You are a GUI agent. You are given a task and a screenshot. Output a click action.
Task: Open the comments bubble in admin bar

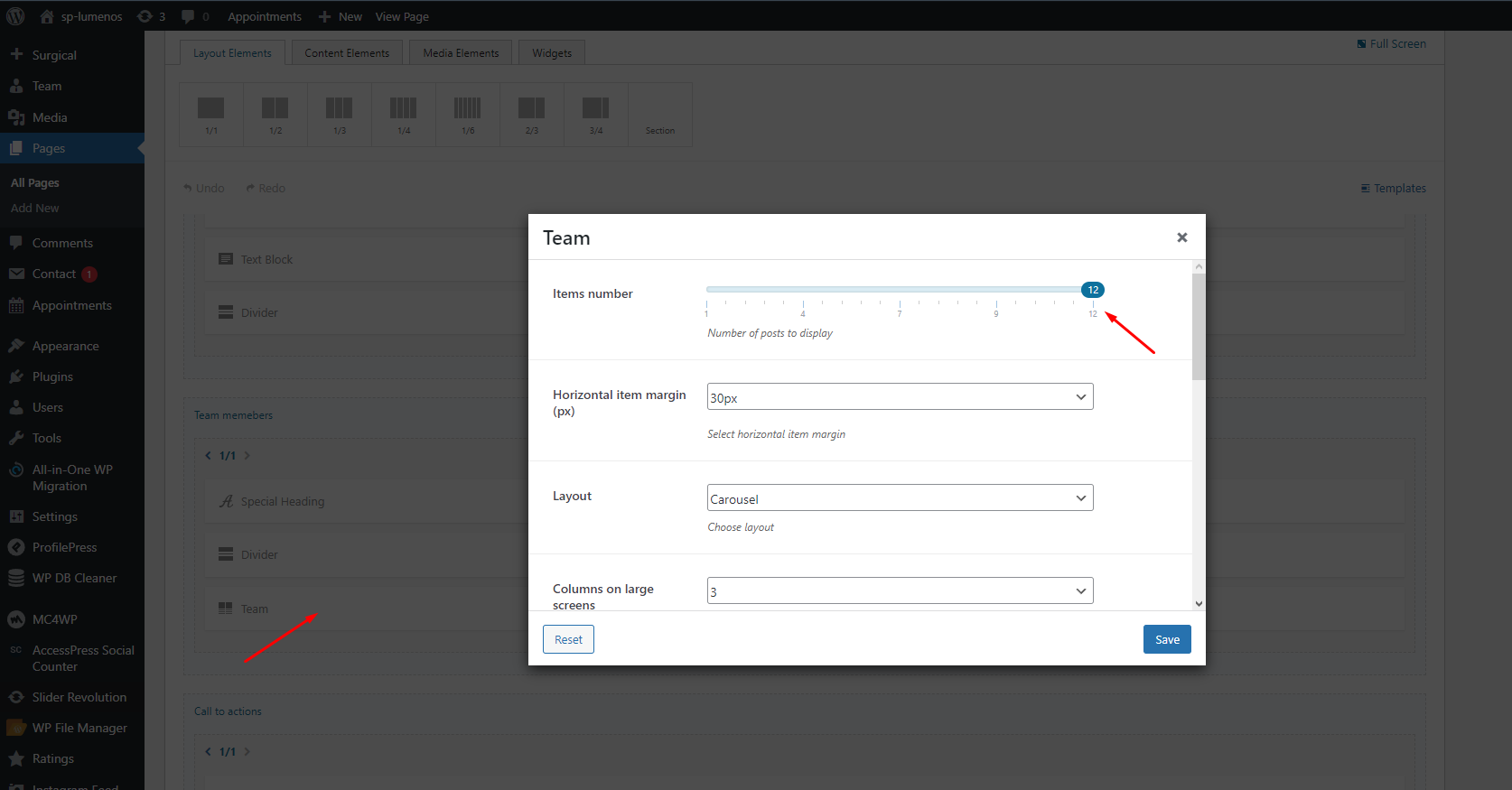(195, 16)
